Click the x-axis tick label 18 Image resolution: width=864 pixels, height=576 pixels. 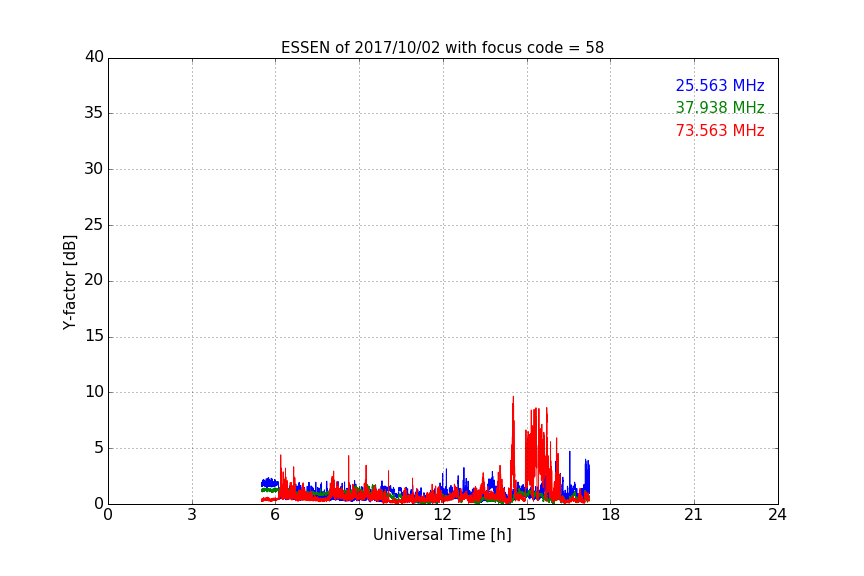pos(611,515)
